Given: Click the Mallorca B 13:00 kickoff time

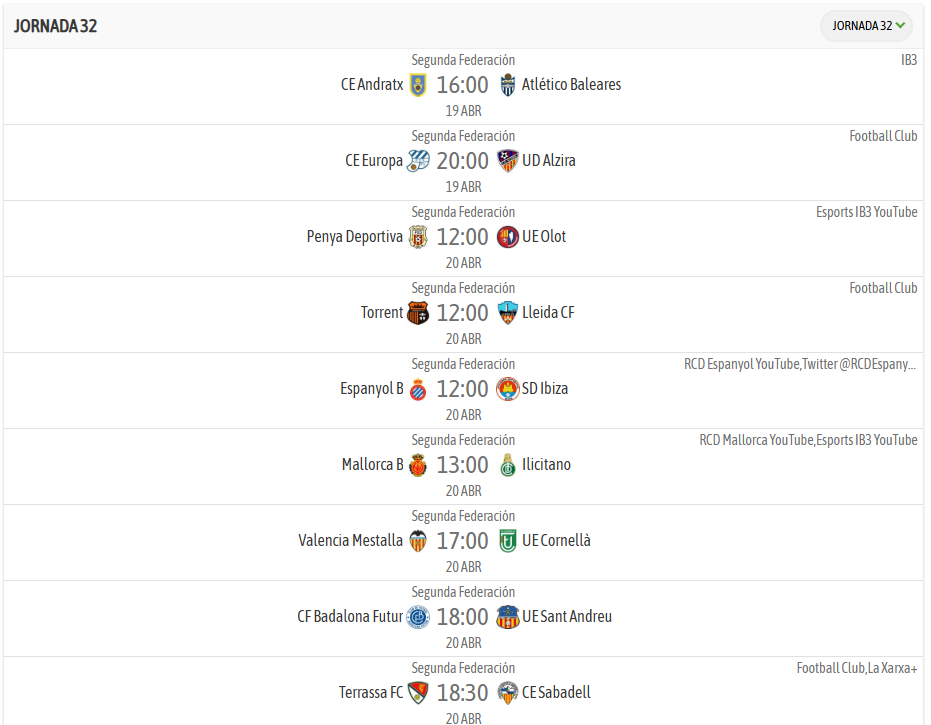Looking at the screenshot, I should tap(462, 465).
